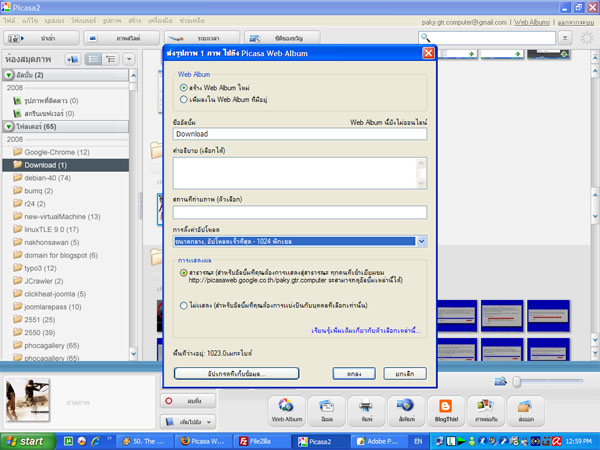
Task: Click the Cancel button in upload dialog
Action: (x=405, y=373)
